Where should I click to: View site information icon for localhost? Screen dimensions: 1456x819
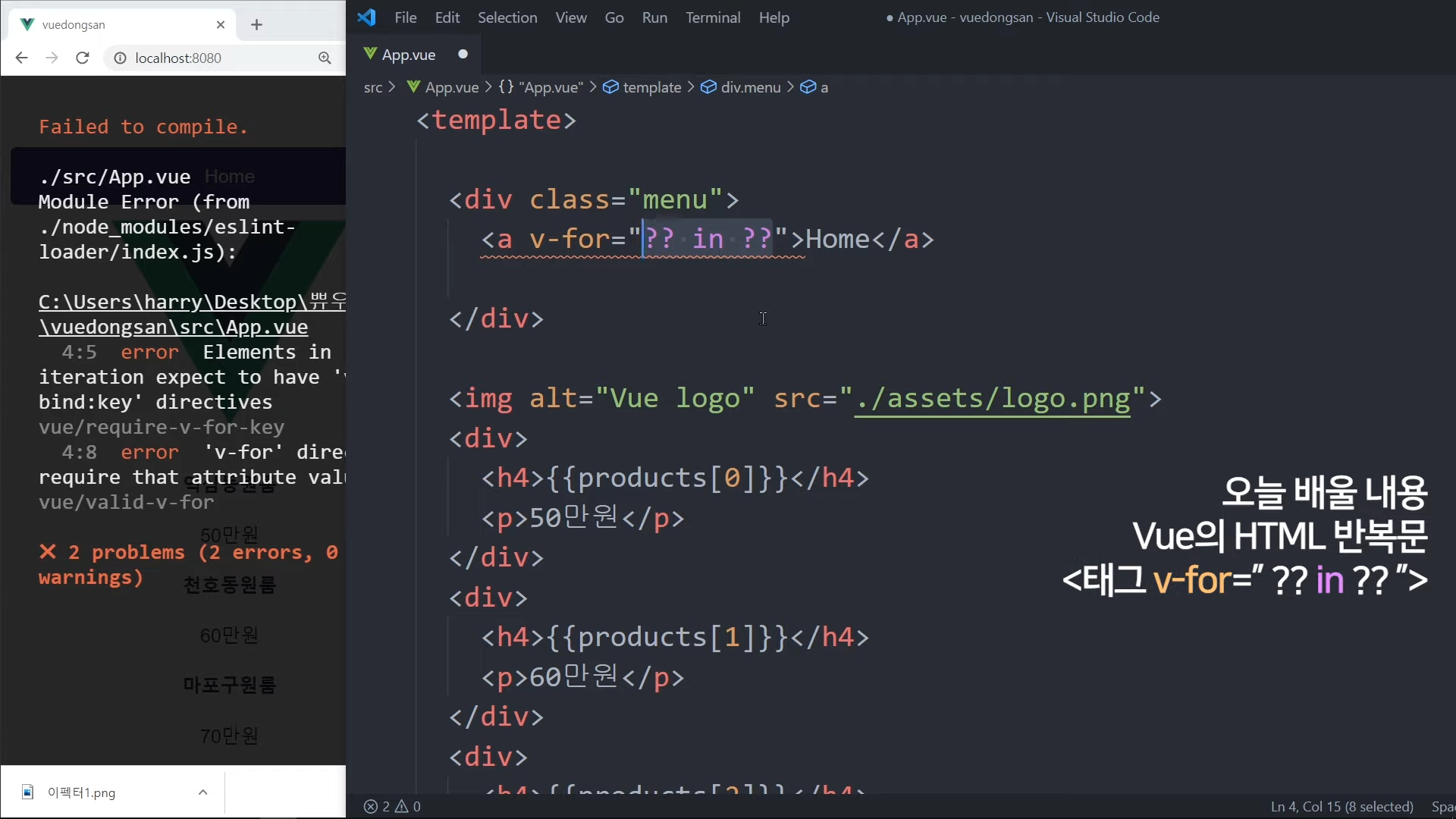pyautogui.click(x=120, y=58)
